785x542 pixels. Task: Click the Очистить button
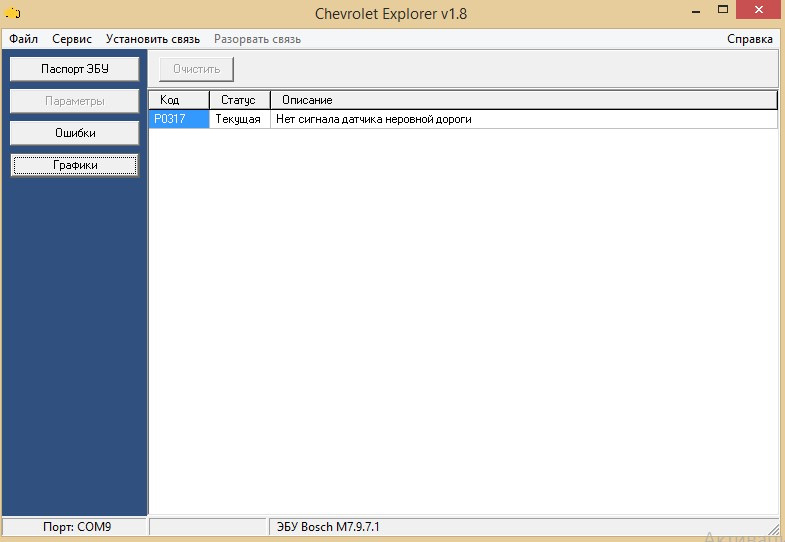[196, 69]
